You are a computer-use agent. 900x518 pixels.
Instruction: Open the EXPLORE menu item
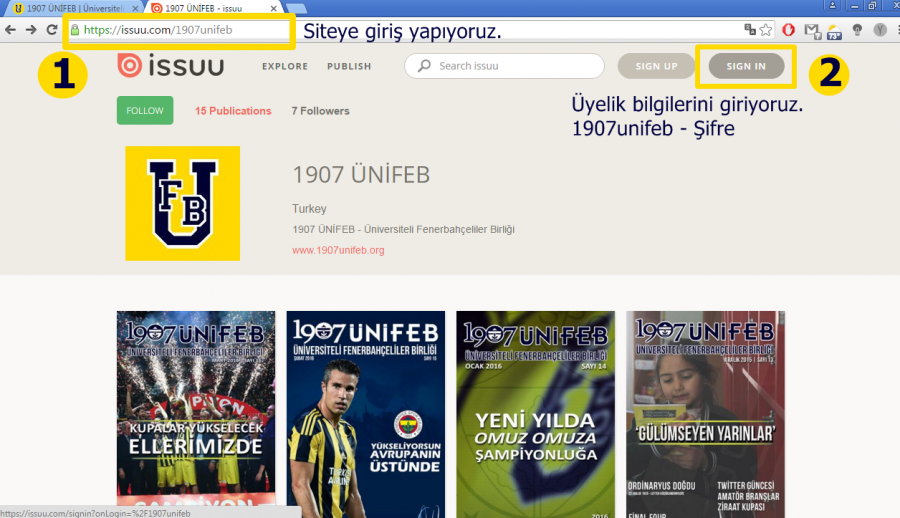[285, 67]
